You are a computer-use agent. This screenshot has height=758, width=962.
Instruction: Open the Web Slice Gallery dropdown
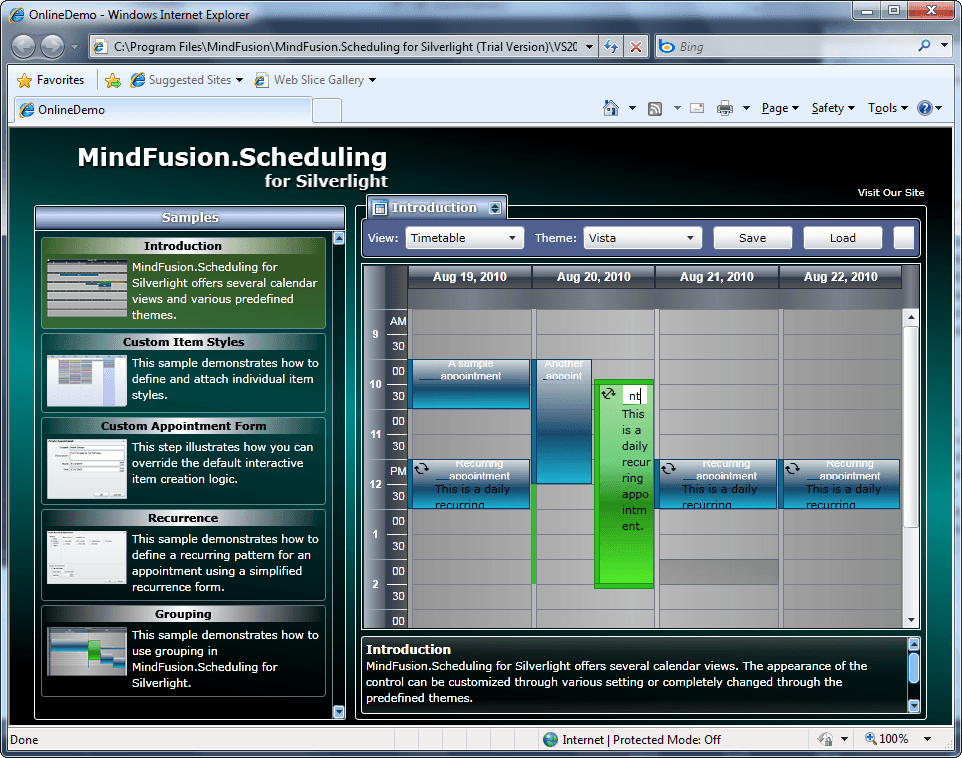point(372,80)
